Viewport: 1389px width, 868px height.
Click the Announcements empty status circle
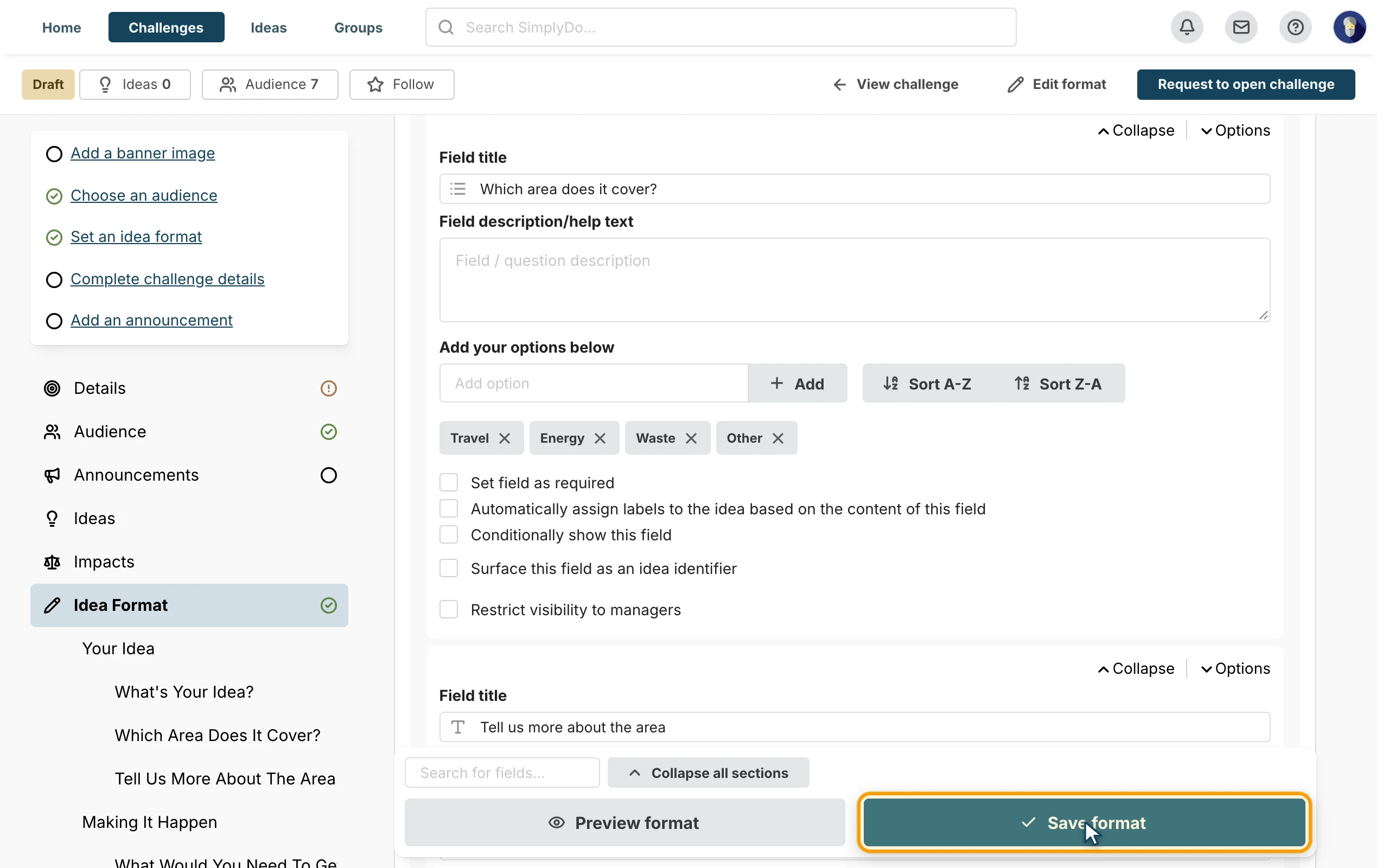point(328,475)
